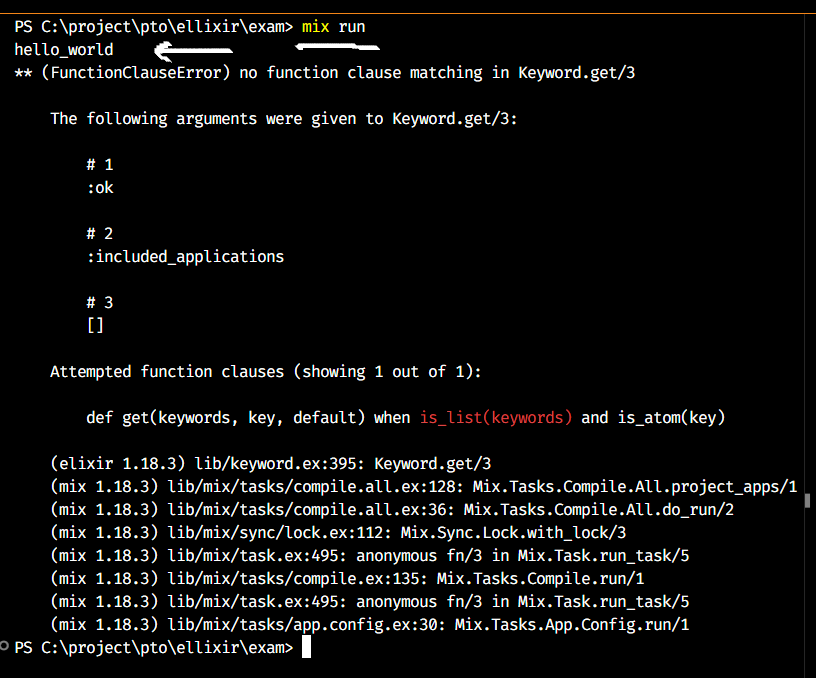Image resolution: width=816 pixels, height=678 pixels.
Task: Click "Mix.Tasks.Compile.run/1" function name
Action: click(x=541, y=578)
